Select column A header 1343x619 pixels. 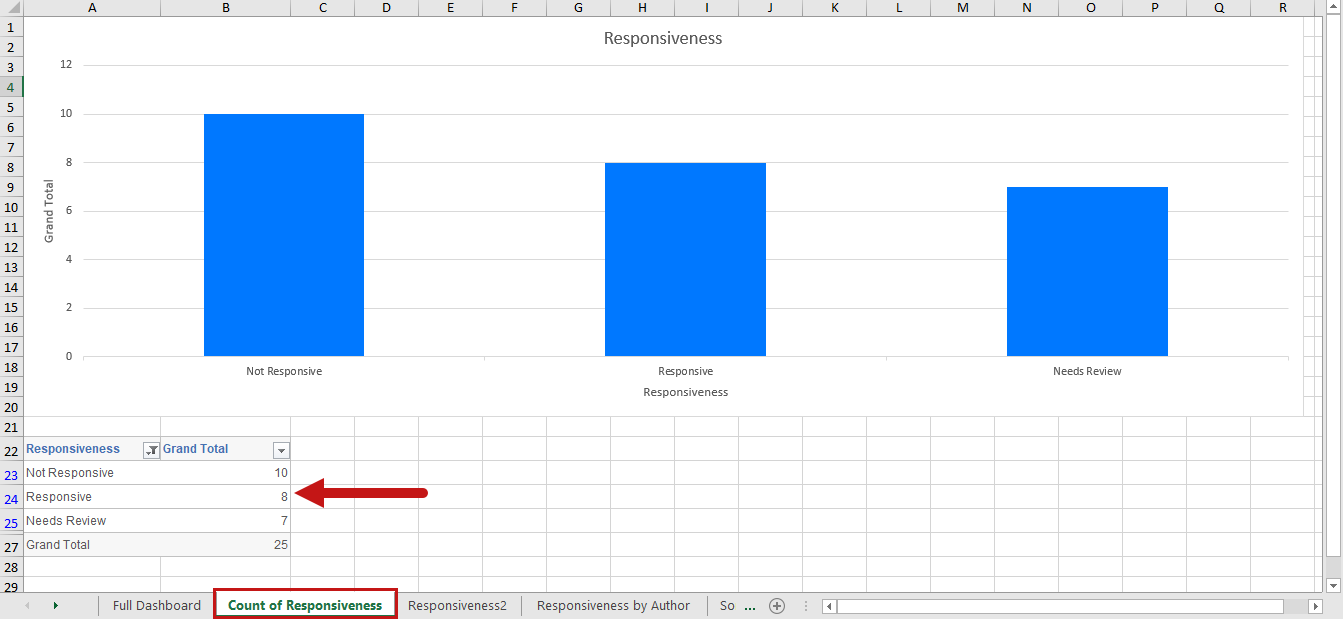(92, 8)
